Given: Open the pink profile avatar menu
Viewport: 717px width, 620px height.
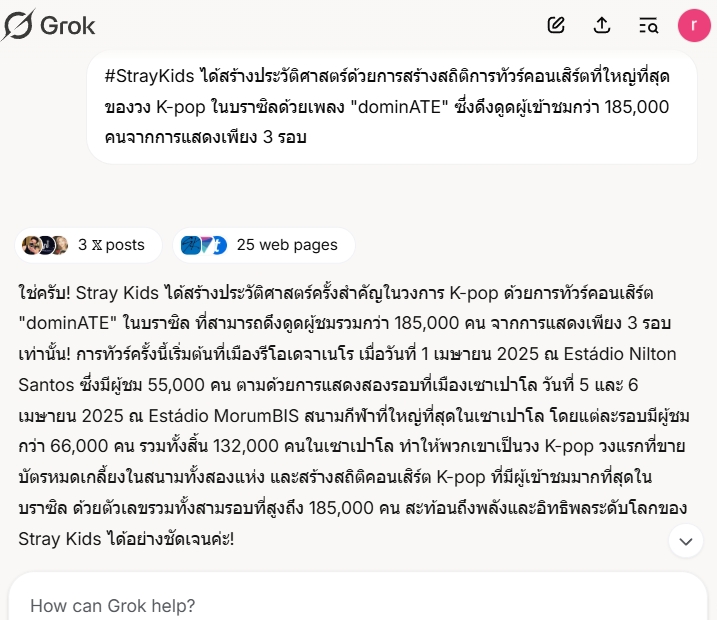Looking at the screenshot, I should point(694,25).
